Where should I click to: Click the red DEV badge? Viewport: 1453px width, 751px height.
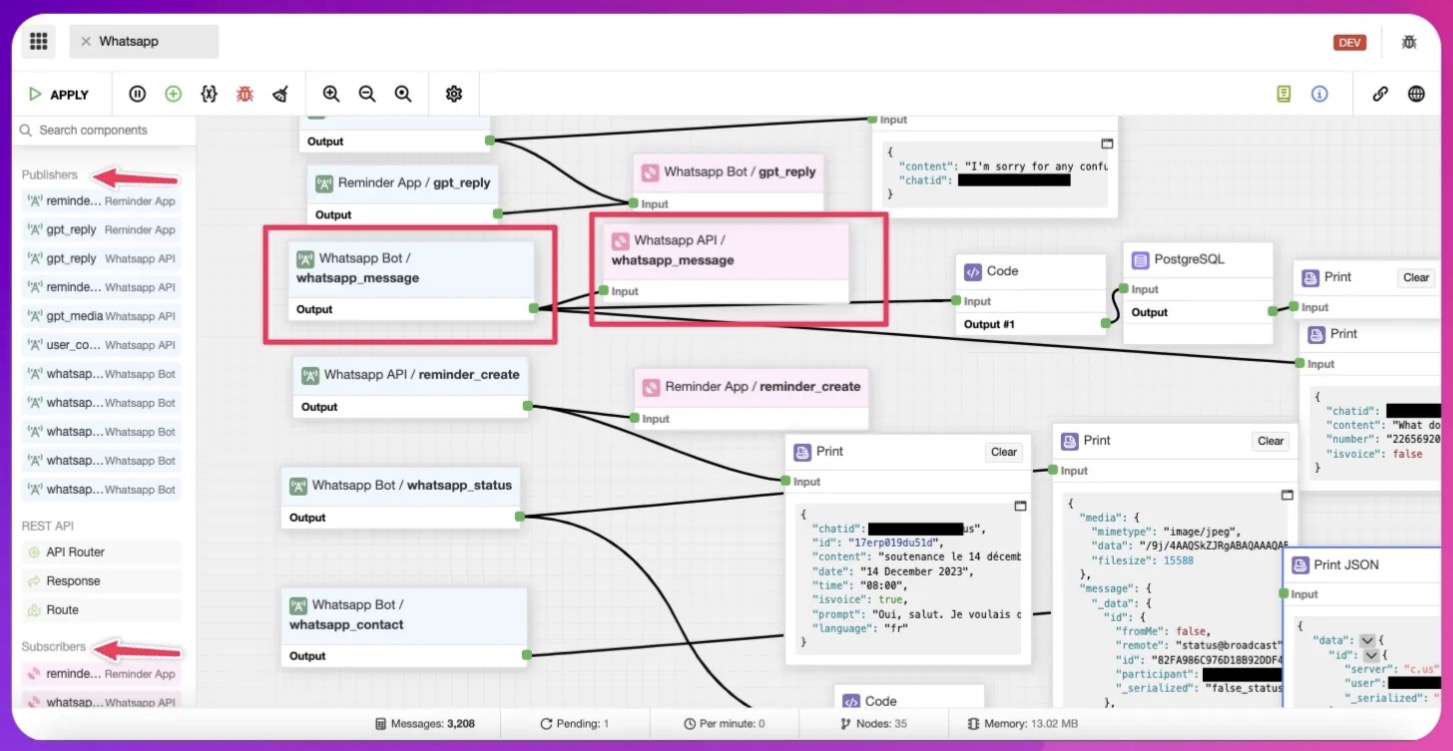pyautogui.click(x=1349, y=43)
